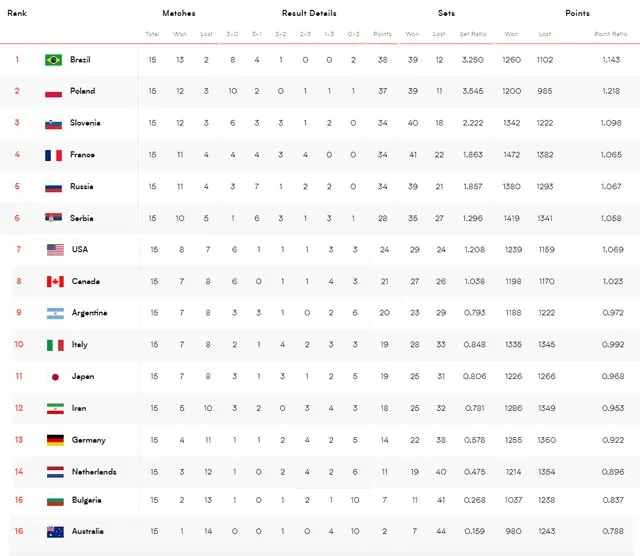Click the Poland flag icon
This screenshot has height=556, width=640.
[54, 92]
